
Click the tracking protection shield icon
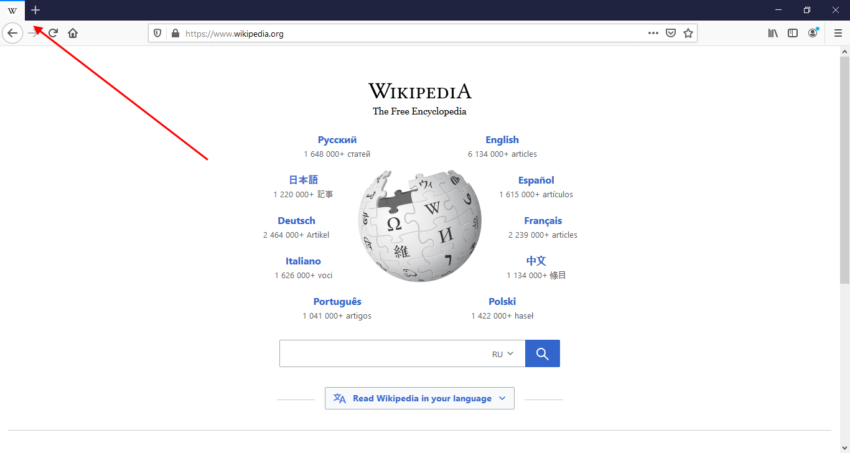(157, 33)
